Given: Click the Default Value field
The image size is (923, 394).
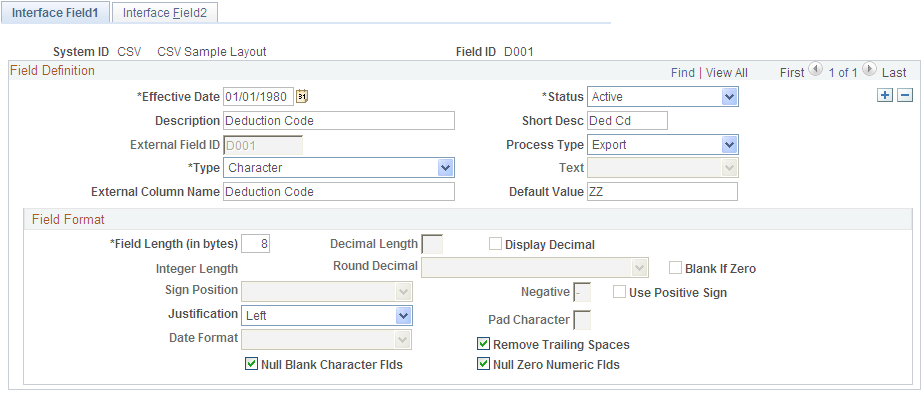Looking at the screenshot, I should click(x=662, y=191).
